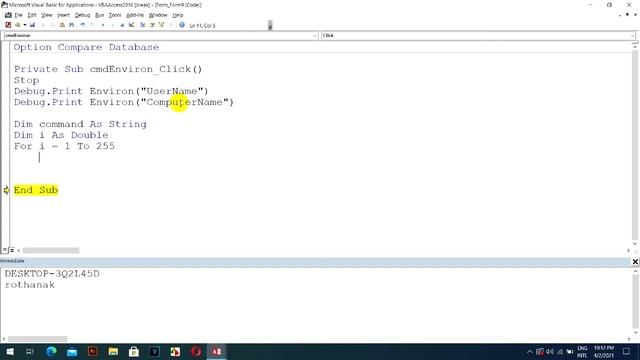Viewport: 640px width, 360px height.
Task: Expand the Click procedure dropdown
Action: pyautogui.click(x=632, y=36)
